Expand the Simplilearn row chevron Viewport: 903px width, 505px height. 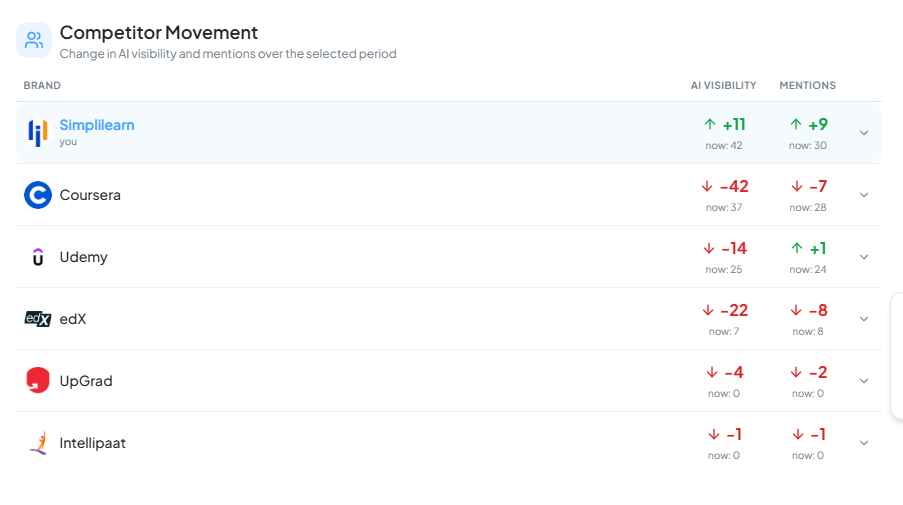tap(864, 133)
